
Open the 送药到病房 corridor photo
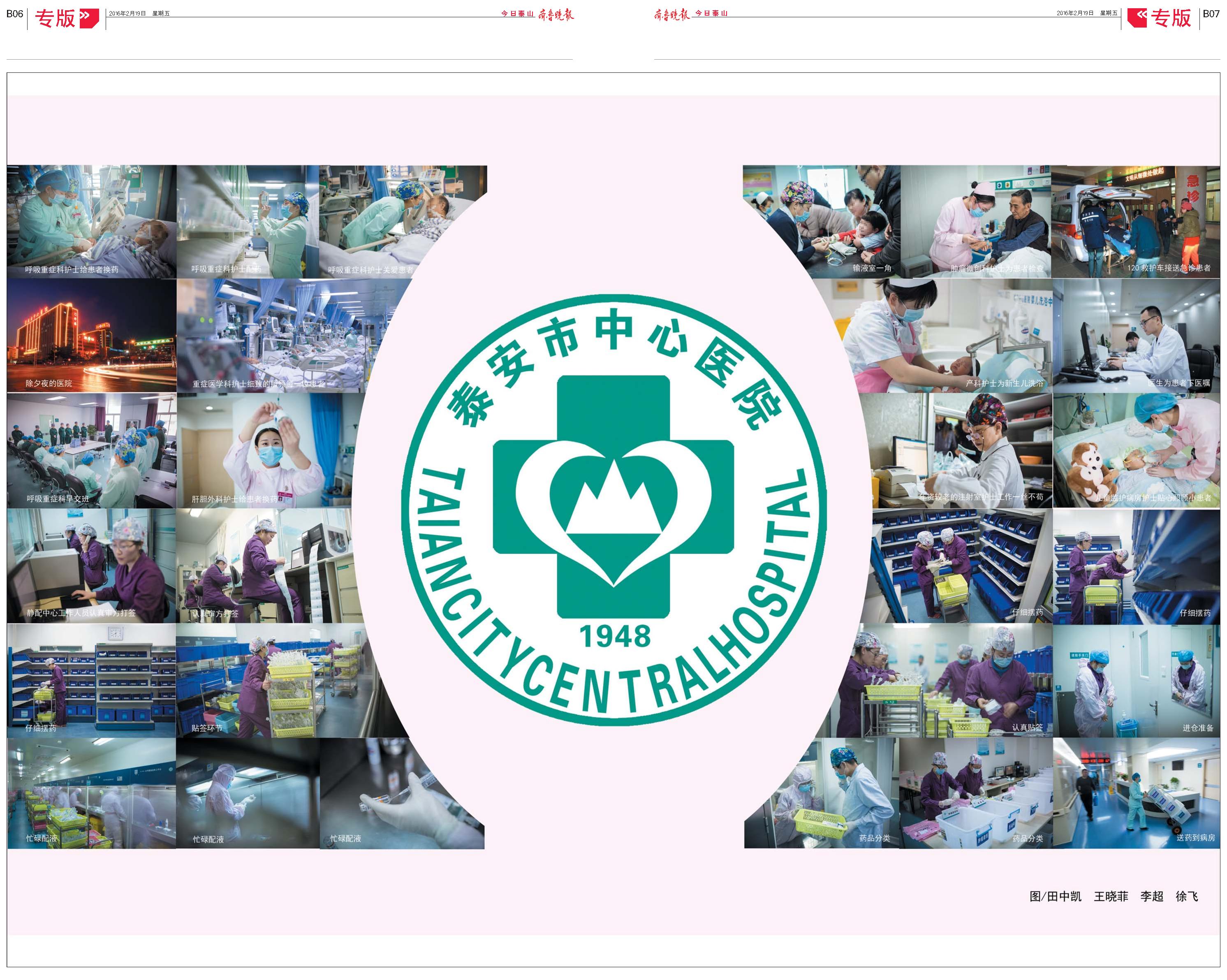coord(1137,793)
